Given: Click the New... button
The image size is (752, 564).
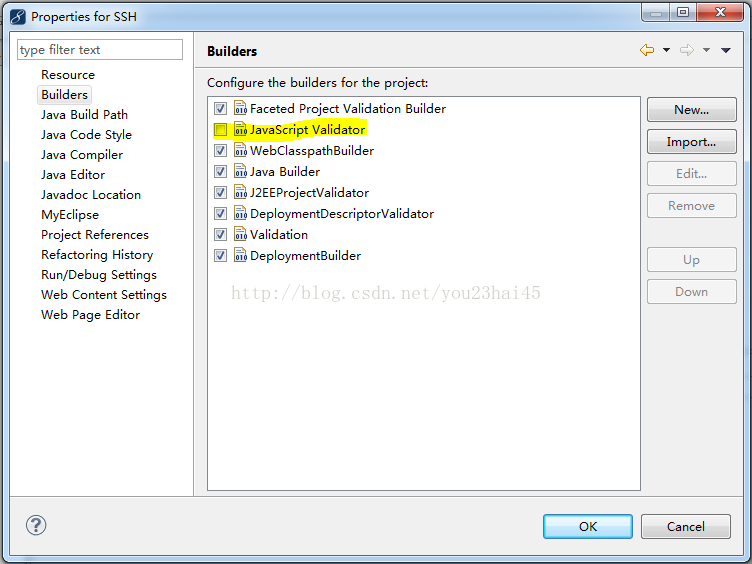Looking at the screenshot, I should (x=692, y=109).
